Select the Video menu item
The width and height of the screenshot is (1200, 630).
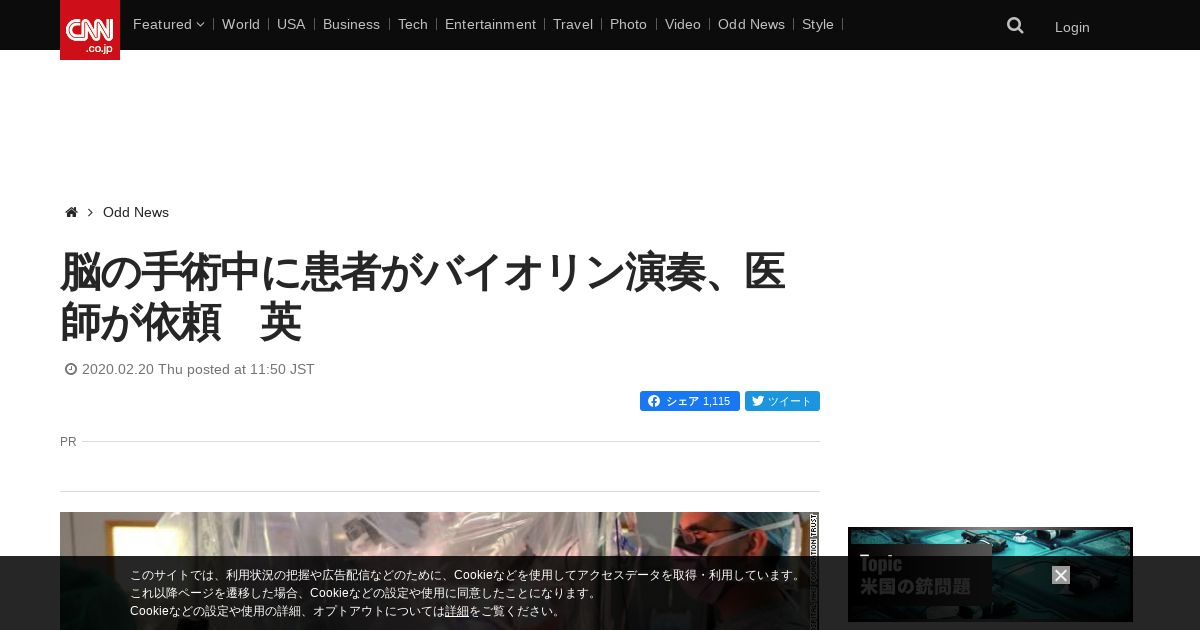(x=683, y=24)
